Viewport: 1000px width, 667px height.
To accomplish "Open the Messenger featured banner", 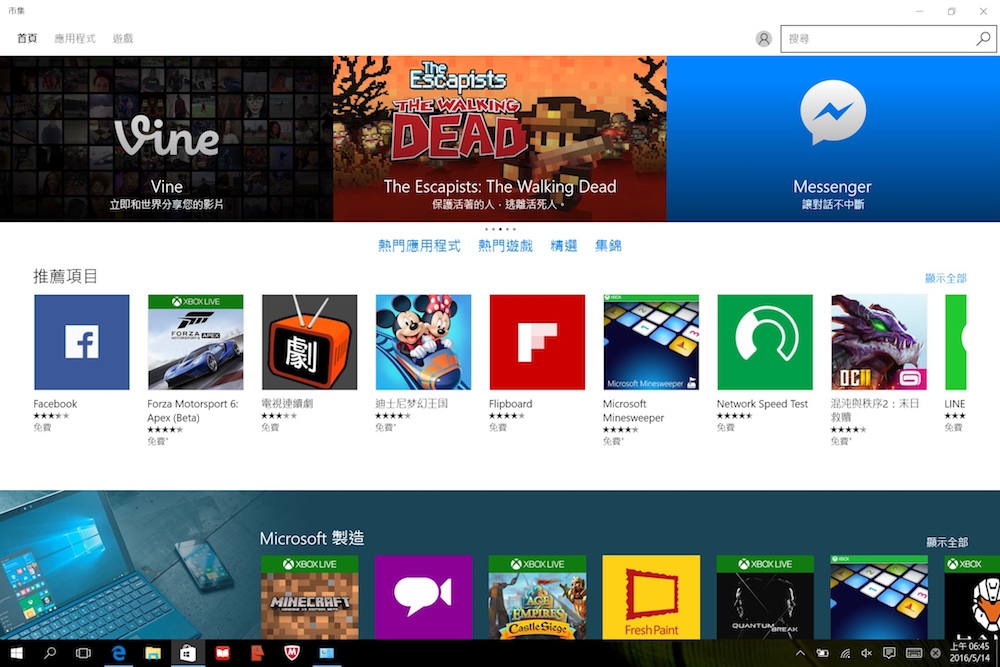I will pos(832,139).
